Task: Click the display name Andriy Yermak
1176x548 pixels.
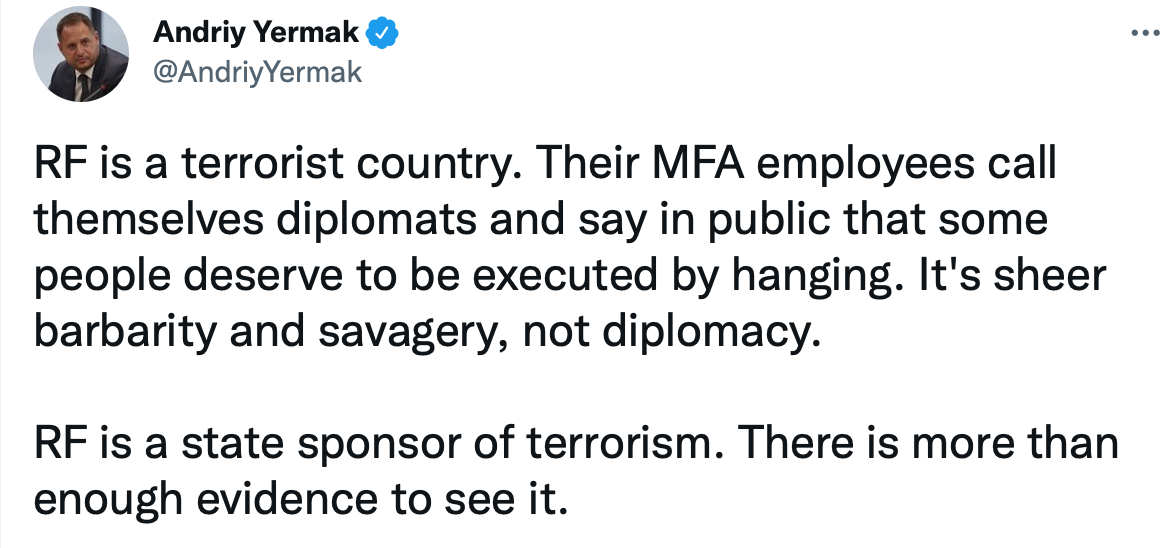Action: [256, 34]
